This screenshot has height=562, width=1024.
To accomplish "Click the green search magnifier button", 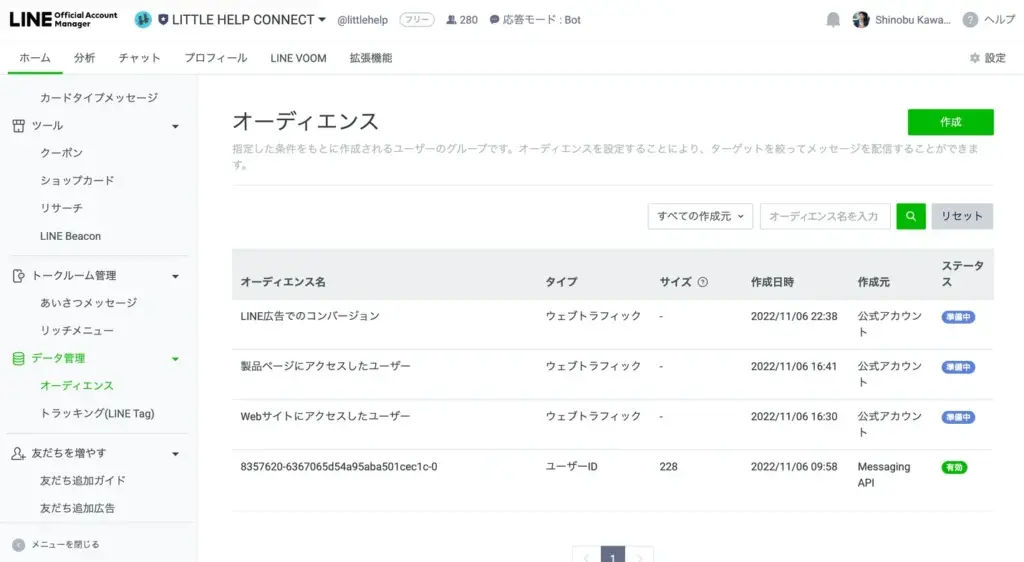I will click(x=910, y=216).
